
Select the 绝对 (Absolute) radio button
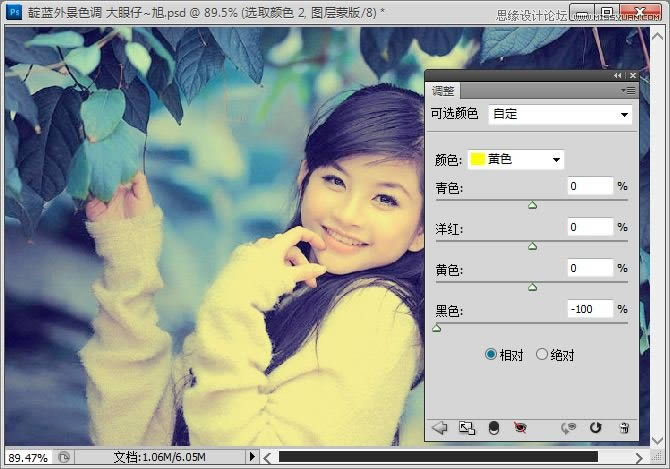543,354
